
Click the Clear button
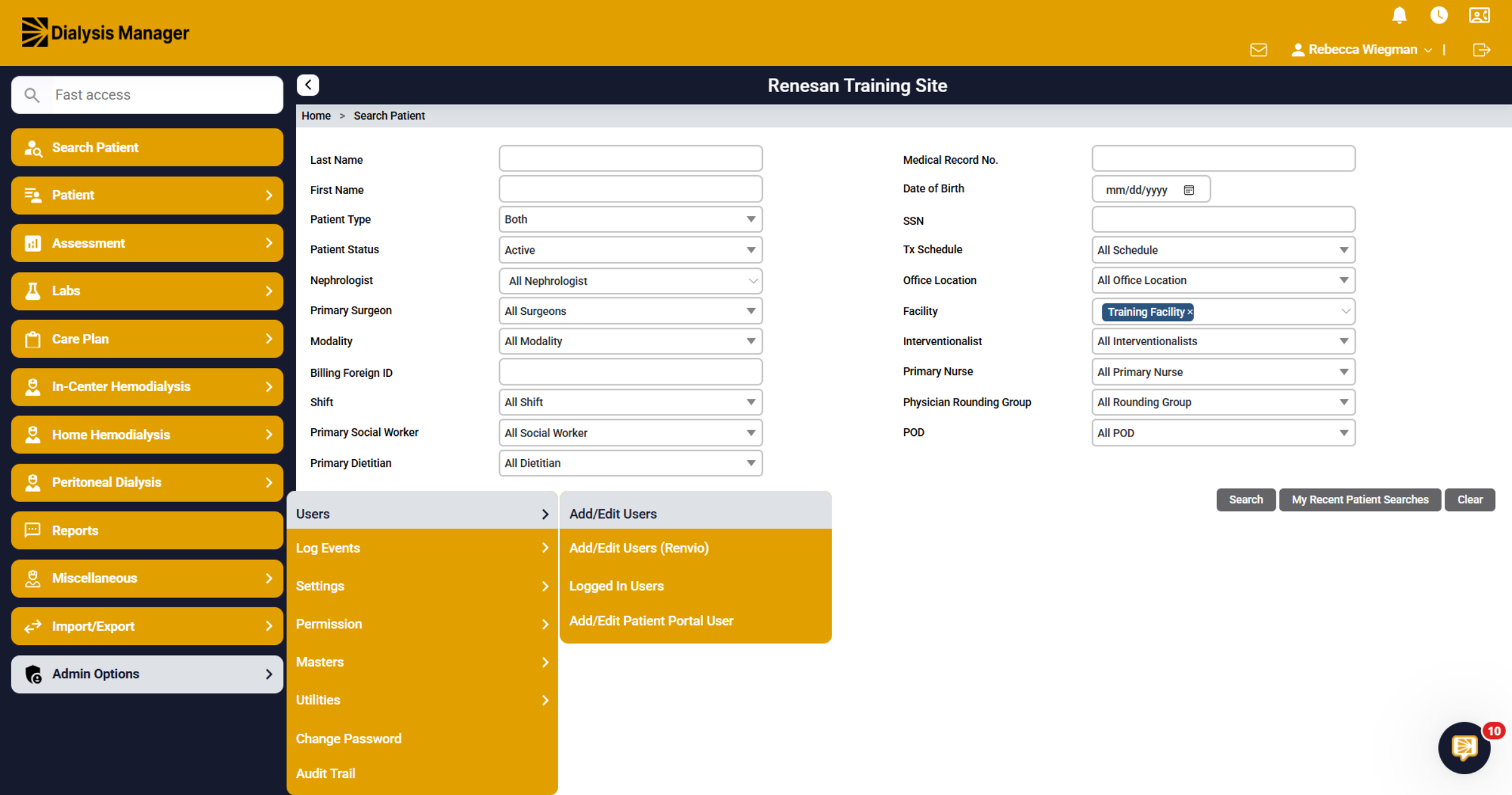[1469, 500]
